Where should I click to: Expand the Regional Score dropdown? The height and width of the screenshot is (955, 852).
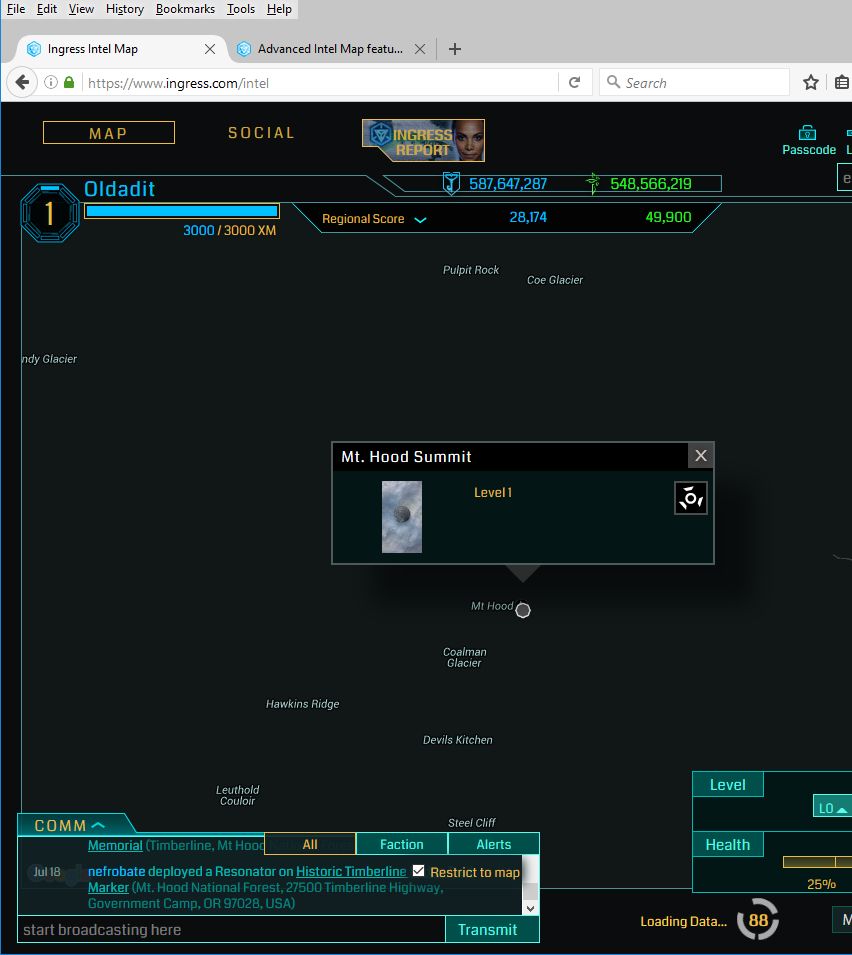420,220
